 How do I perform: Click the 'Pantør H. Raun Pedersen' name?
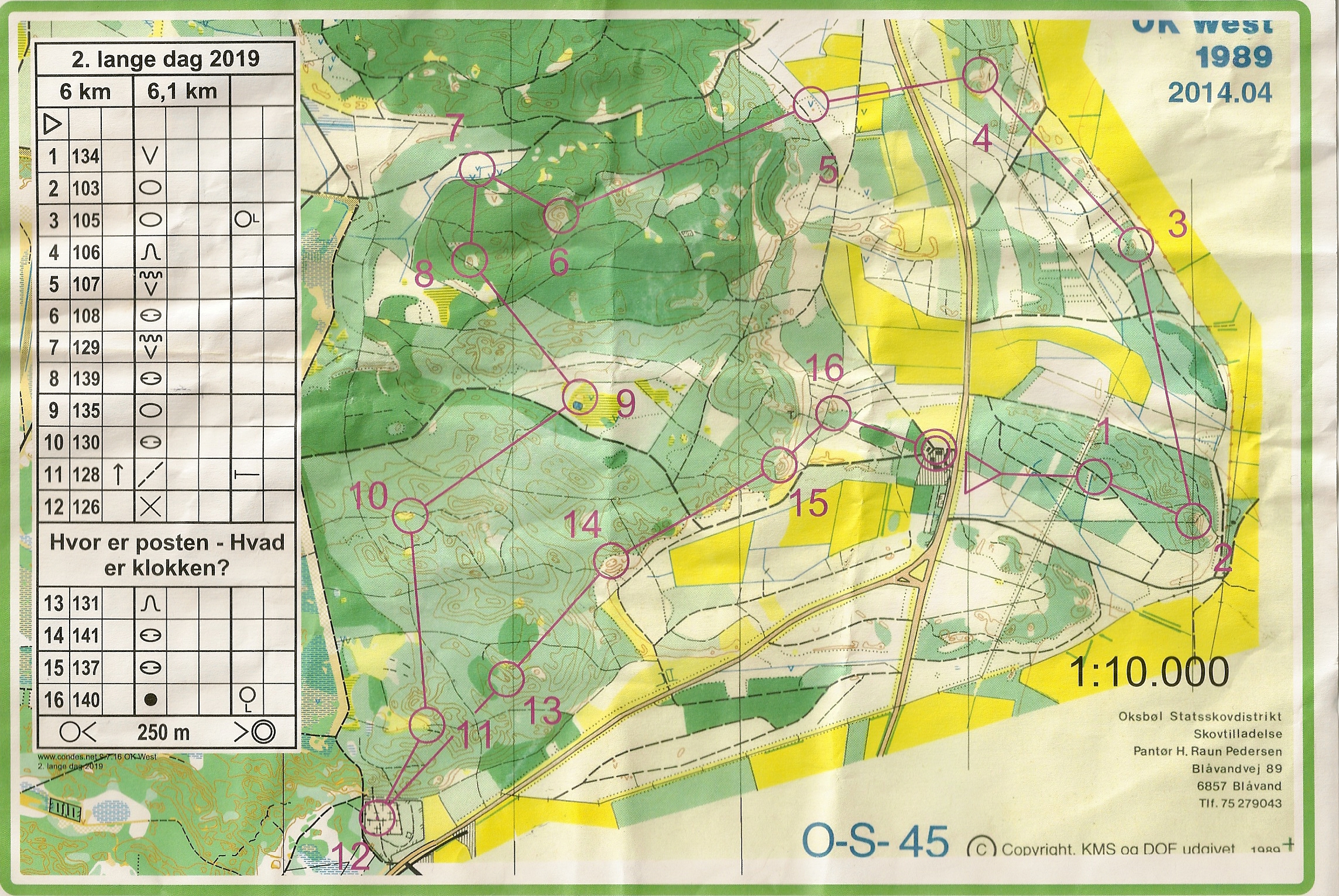[x=1207, y=751]
